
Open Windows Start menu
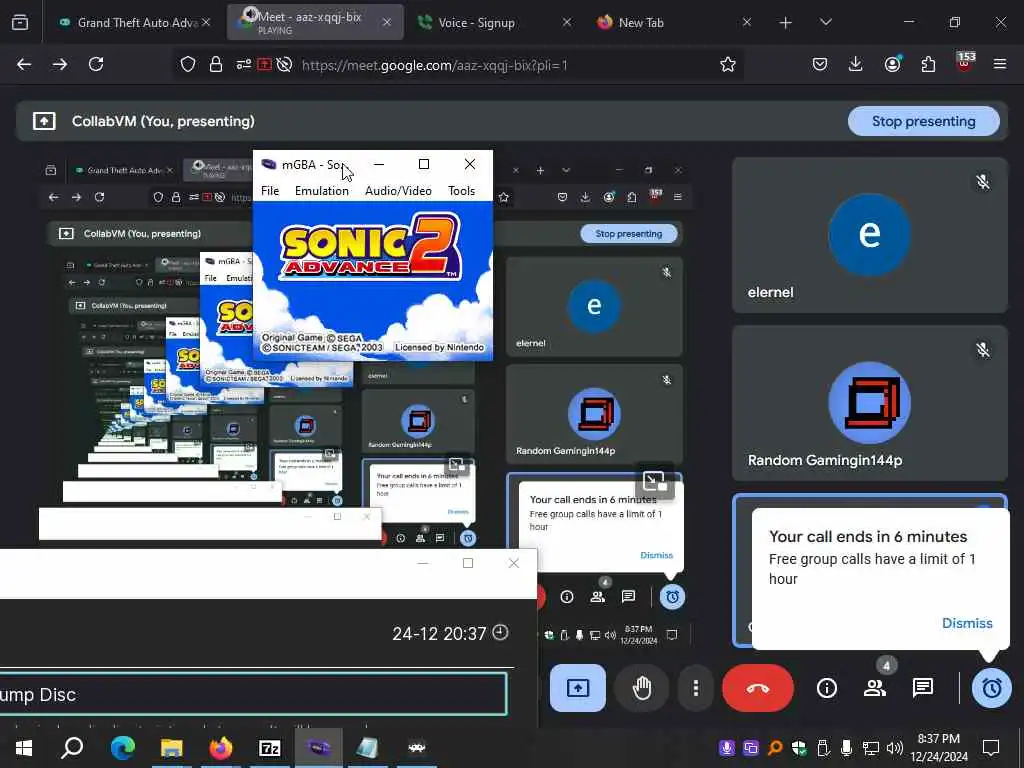click(x=24, y=747)
